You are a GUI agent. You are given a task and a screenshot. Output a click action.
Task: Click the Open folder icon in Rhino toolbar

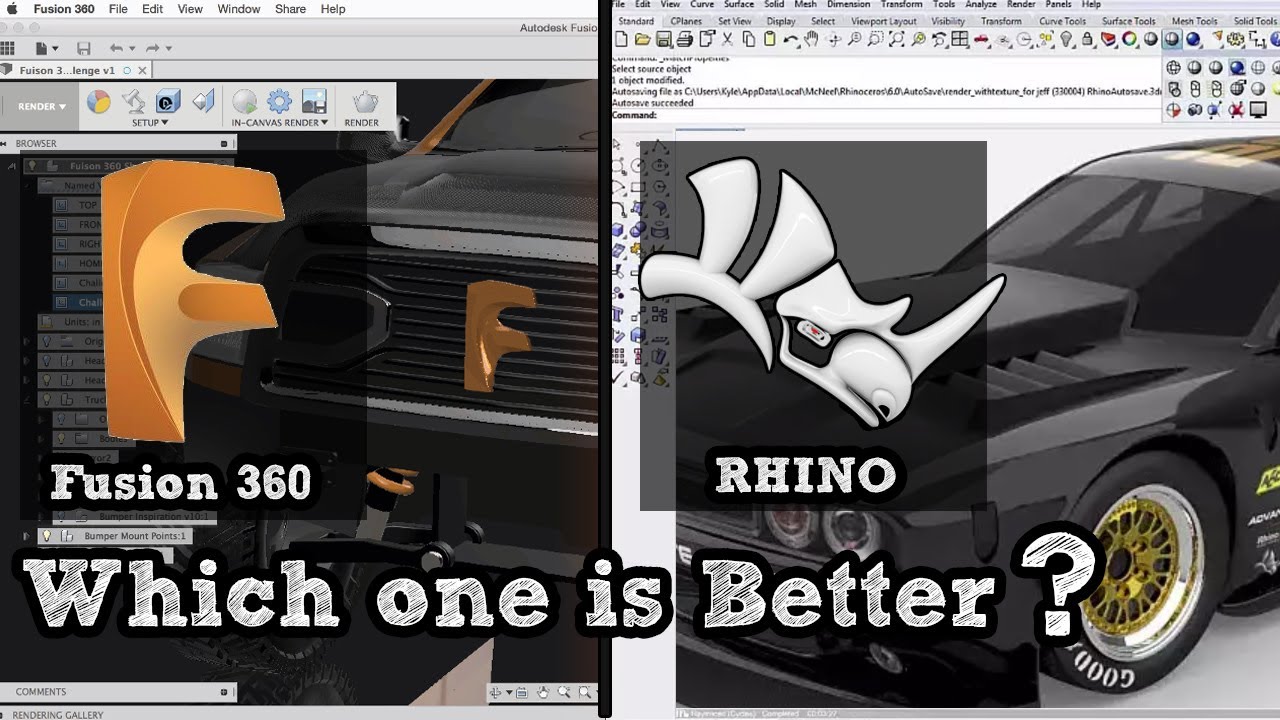(642, 39)
